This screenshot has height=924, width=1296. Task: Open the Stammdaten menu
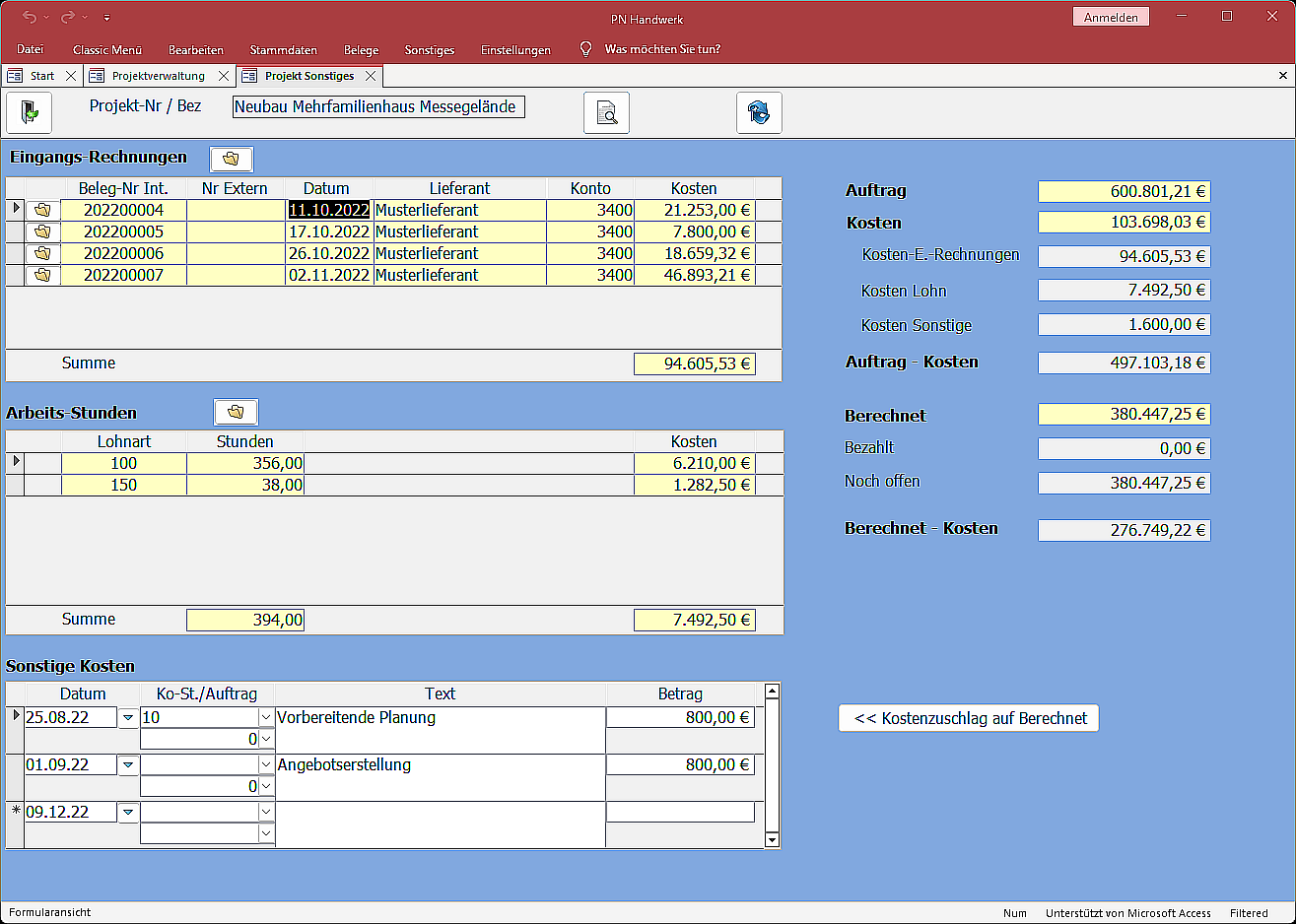[x=283, y=49]
